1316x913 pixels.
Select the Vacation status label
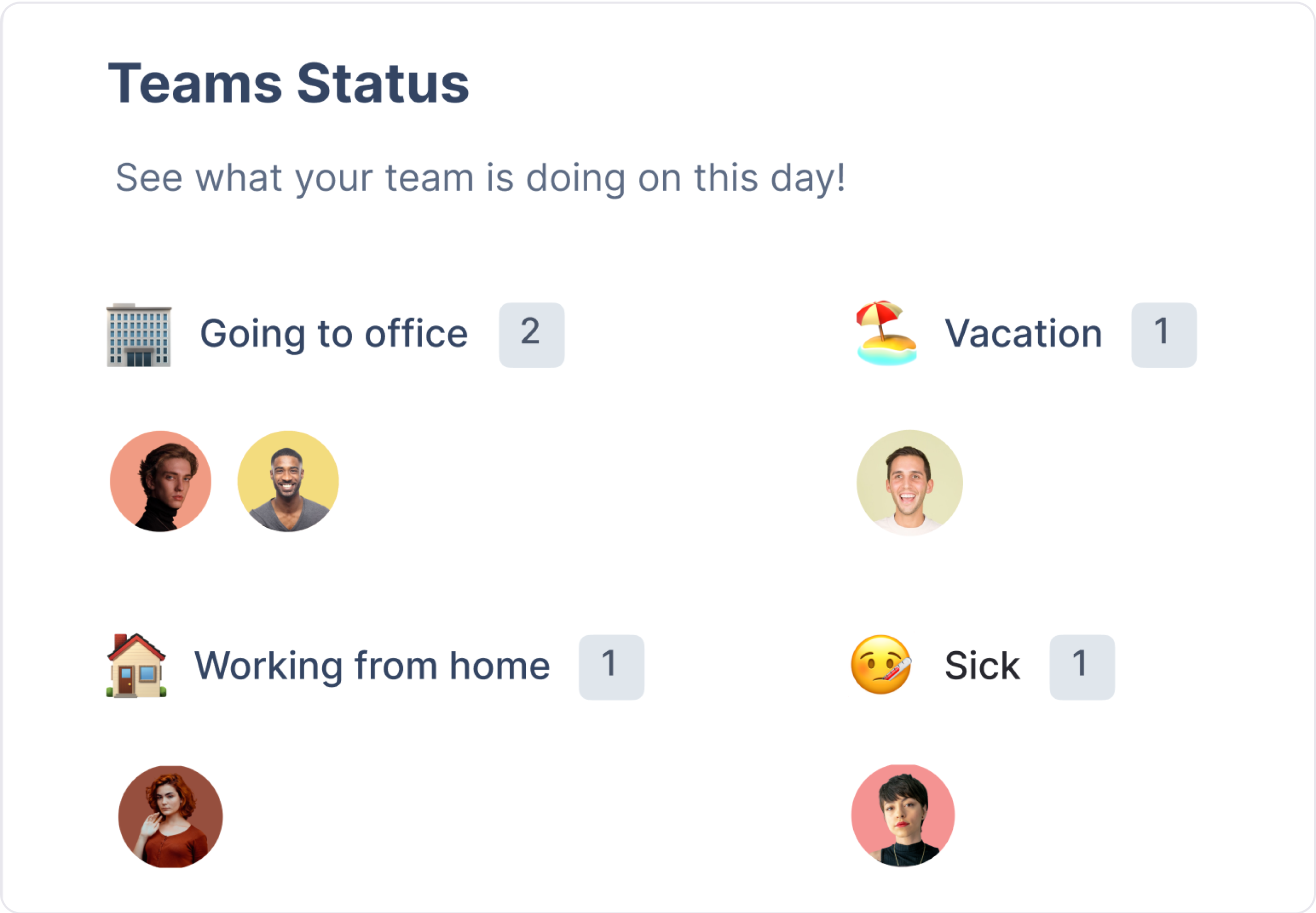pyautogui.click(x=1023, y=334)
